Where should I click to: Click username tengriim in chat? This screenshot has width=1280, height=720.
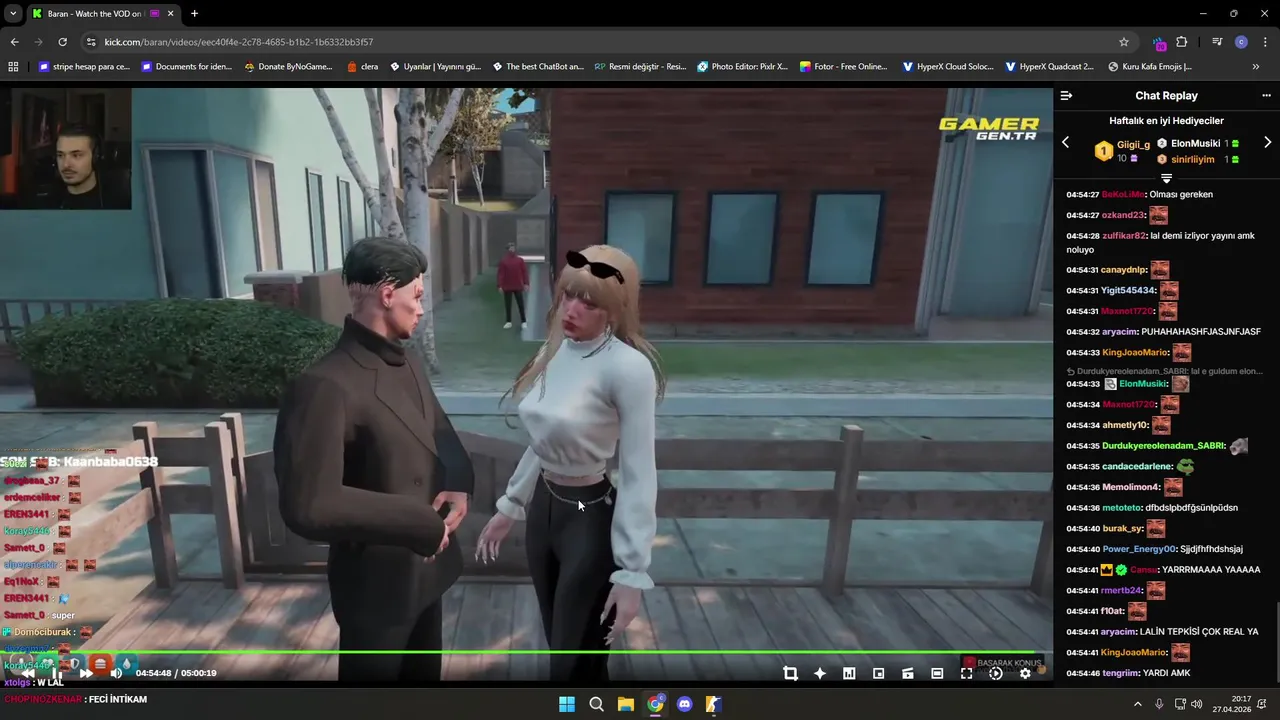point(1120,673)
